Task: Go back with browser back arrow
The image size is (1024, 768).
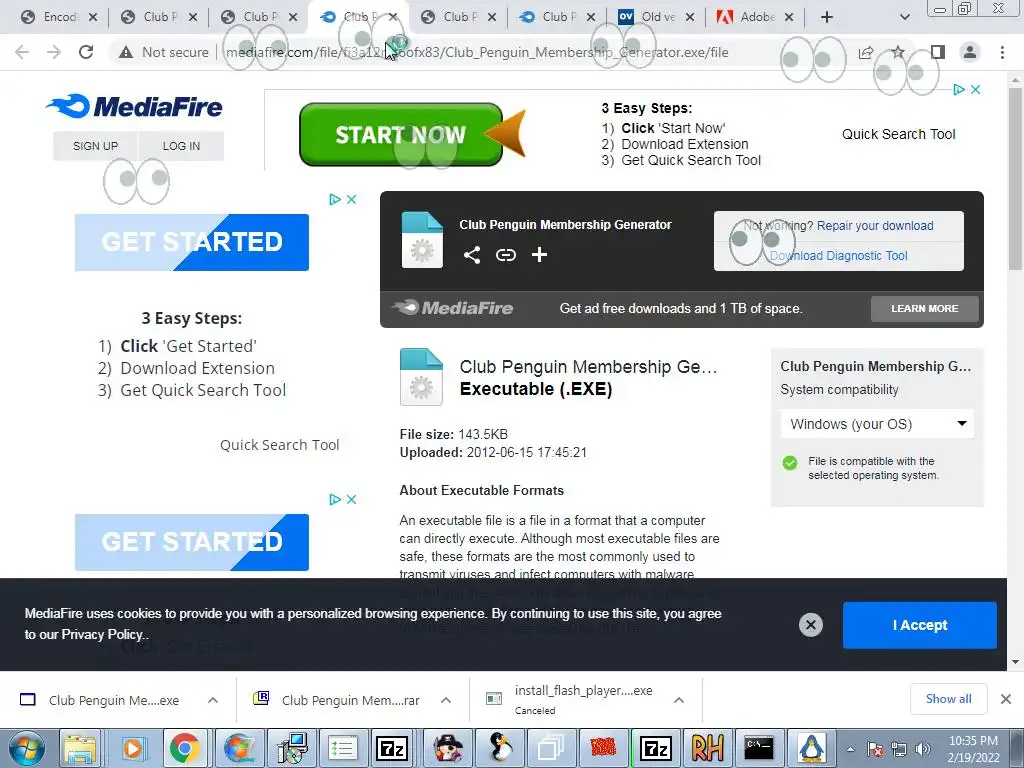Action: 22,52
